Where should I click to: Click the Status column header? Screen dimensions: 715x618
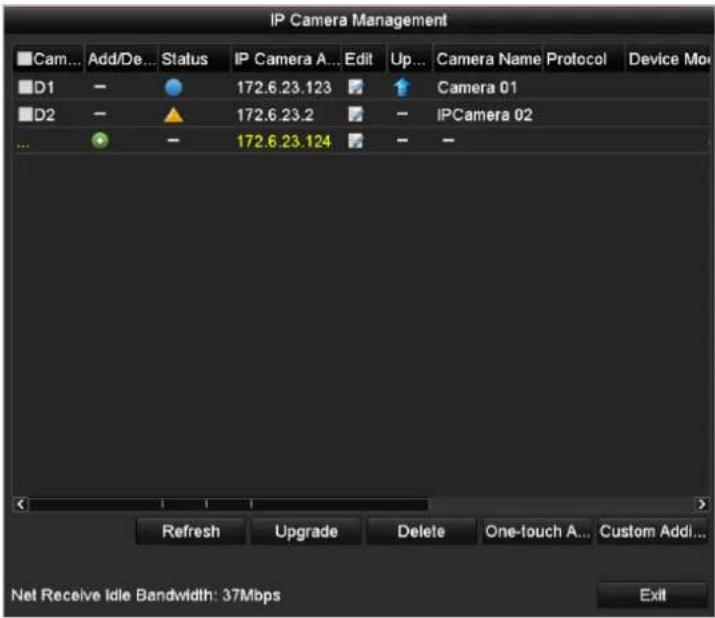[193, 59]
